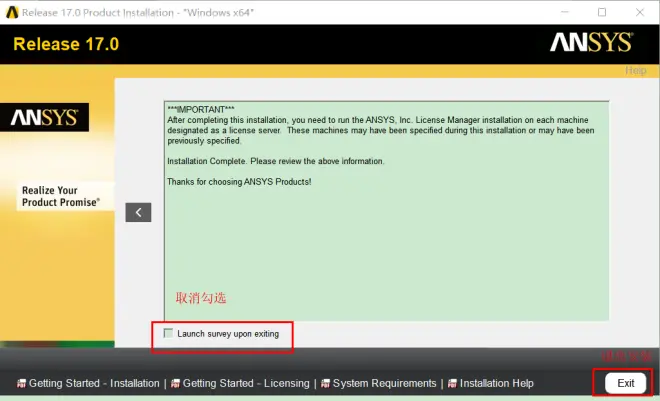Click the Help link at top right

[x=635, y=70]
